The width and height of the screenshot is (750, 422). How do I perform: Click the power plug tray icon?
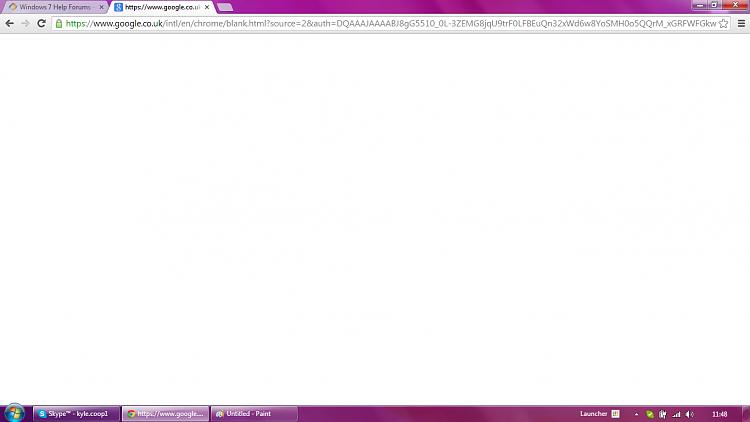click(662, 414)
